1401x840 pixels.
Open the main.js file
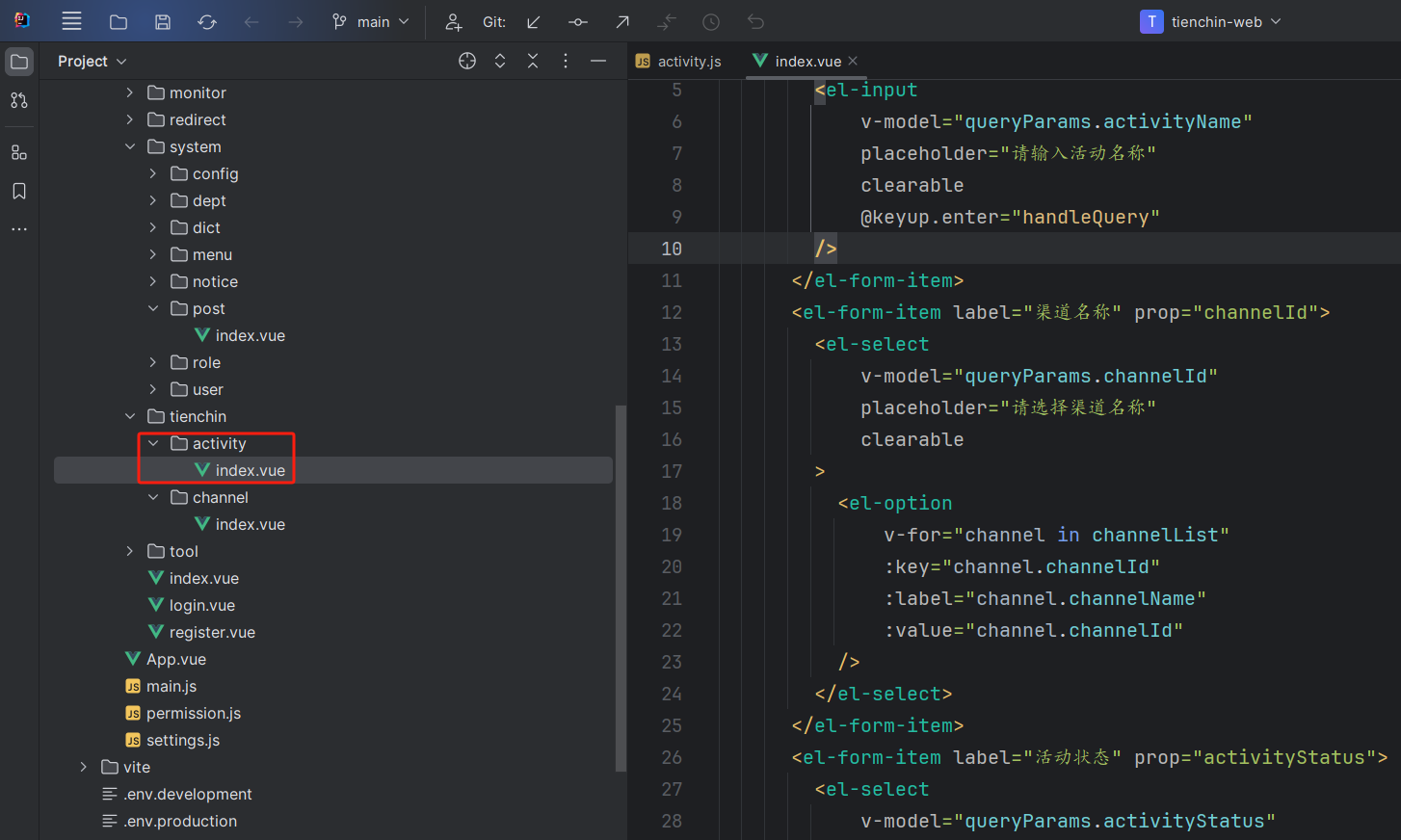click(161, 686)
